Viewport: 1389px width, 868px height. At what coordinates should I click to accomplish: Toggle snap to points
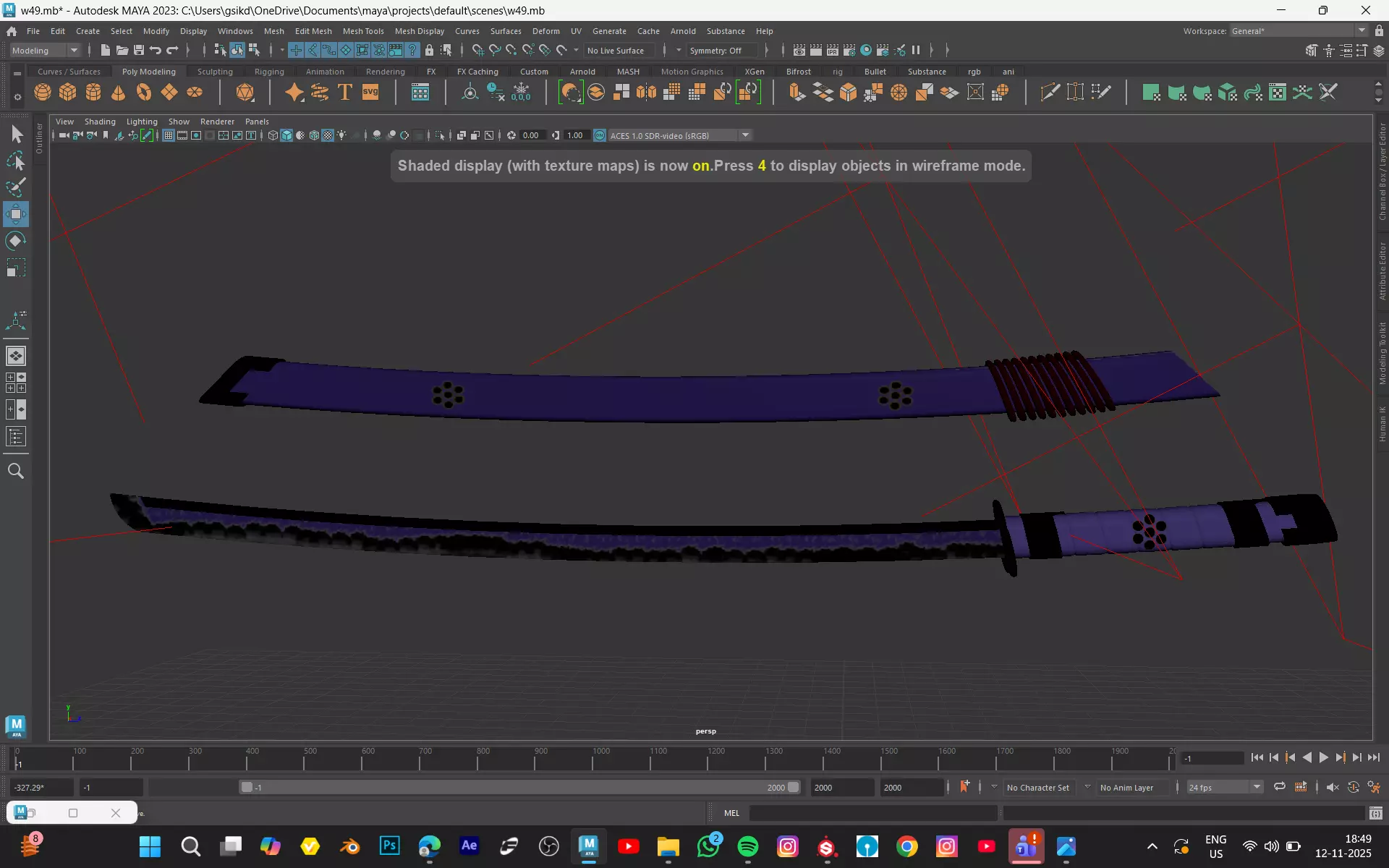511,50
